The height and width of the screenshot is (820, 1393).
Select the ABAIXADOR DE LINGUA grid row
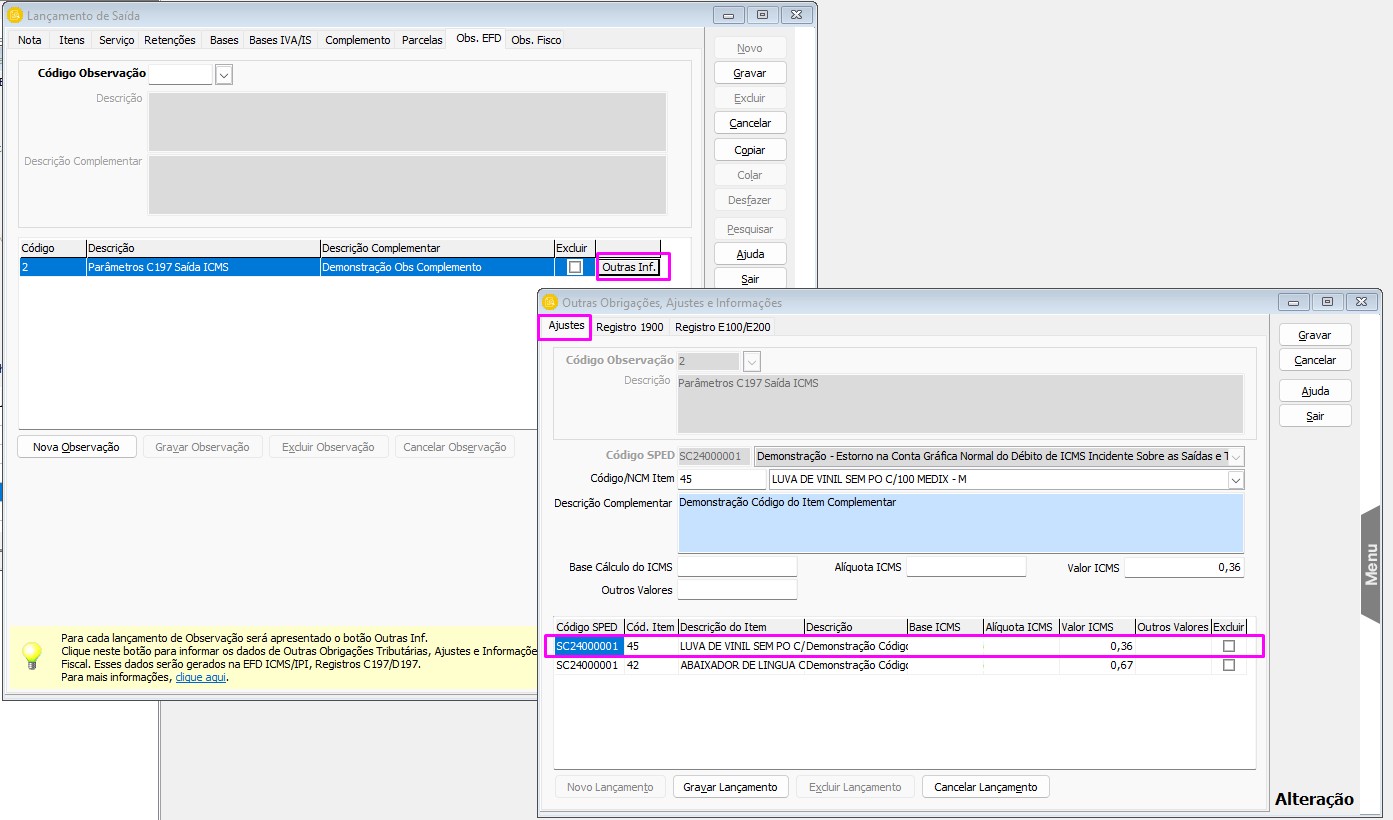pyautogui.click(x=740, y=665)
